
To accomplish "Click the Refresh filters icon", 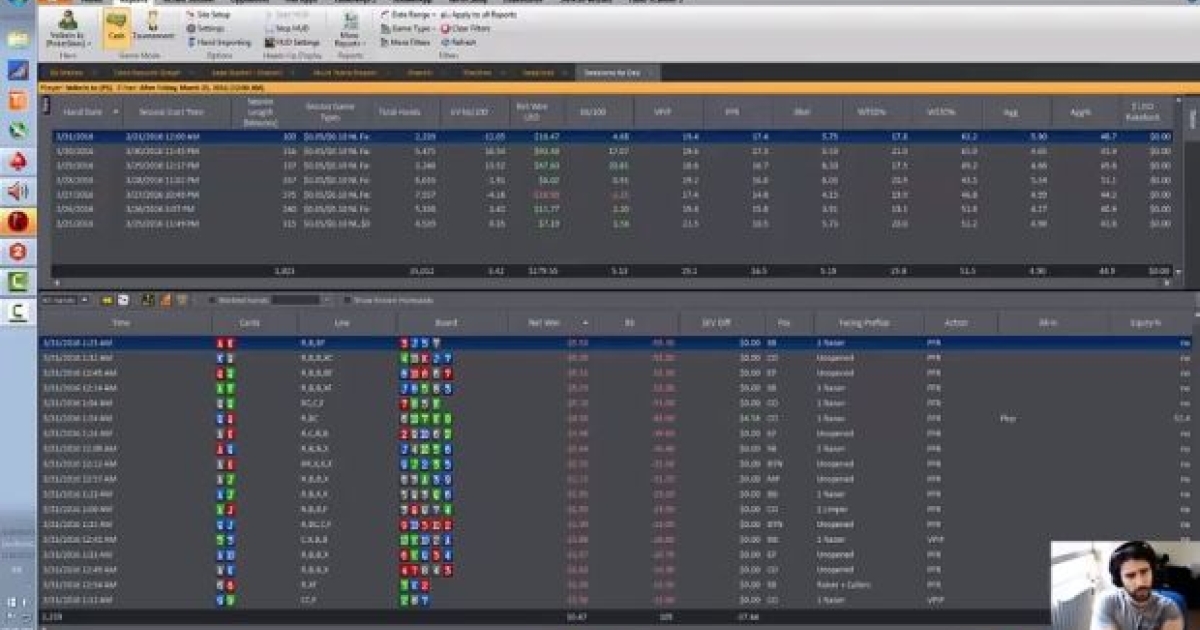I will point(457,43).
